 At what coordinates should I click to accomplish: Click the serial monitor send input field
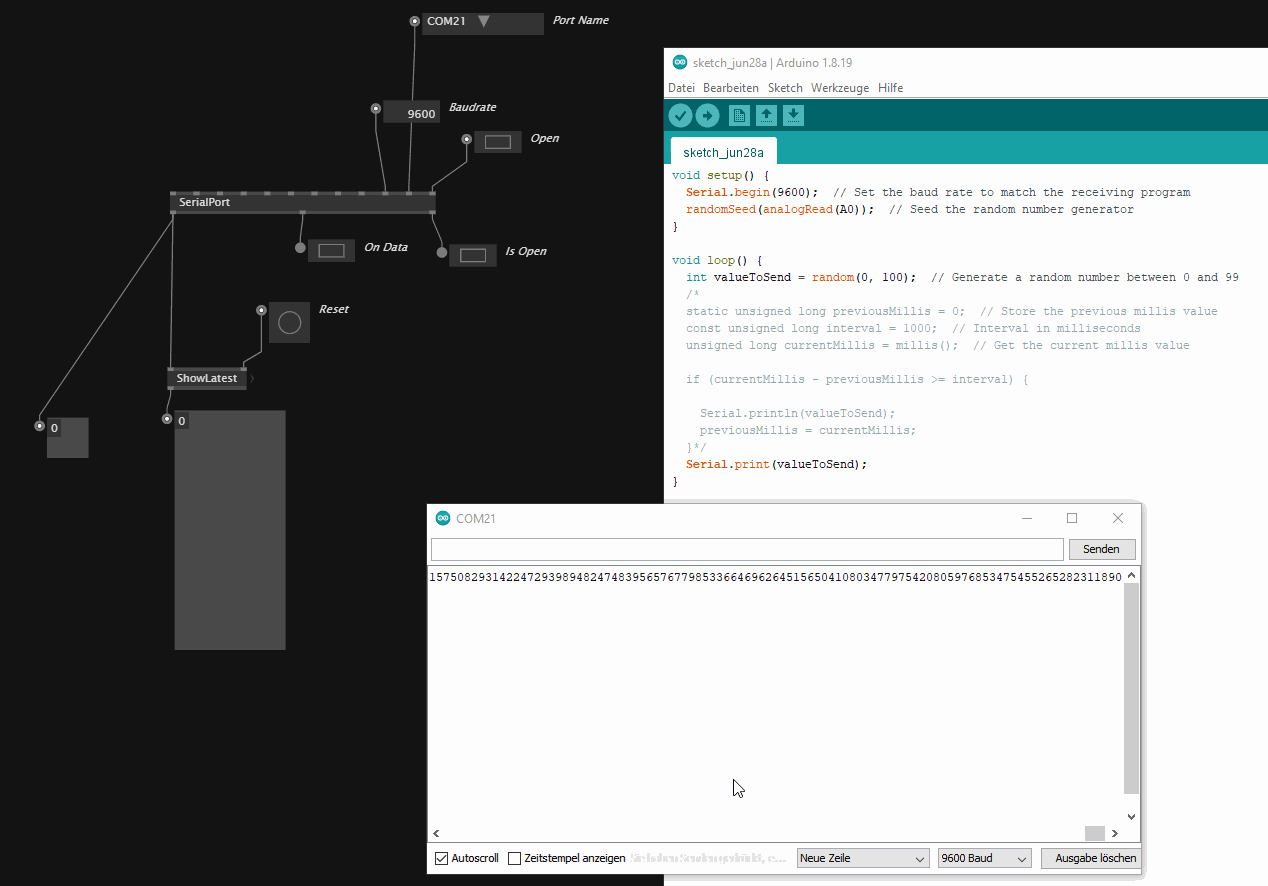tap(747, 549)
